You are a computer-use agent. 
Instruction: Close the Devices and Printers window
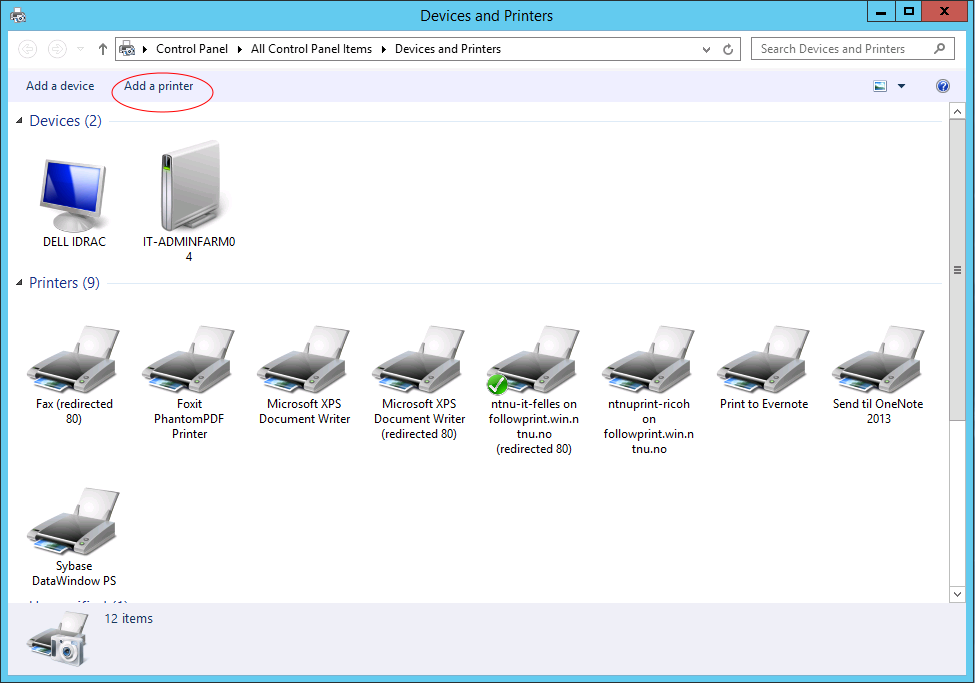[944, 12]
